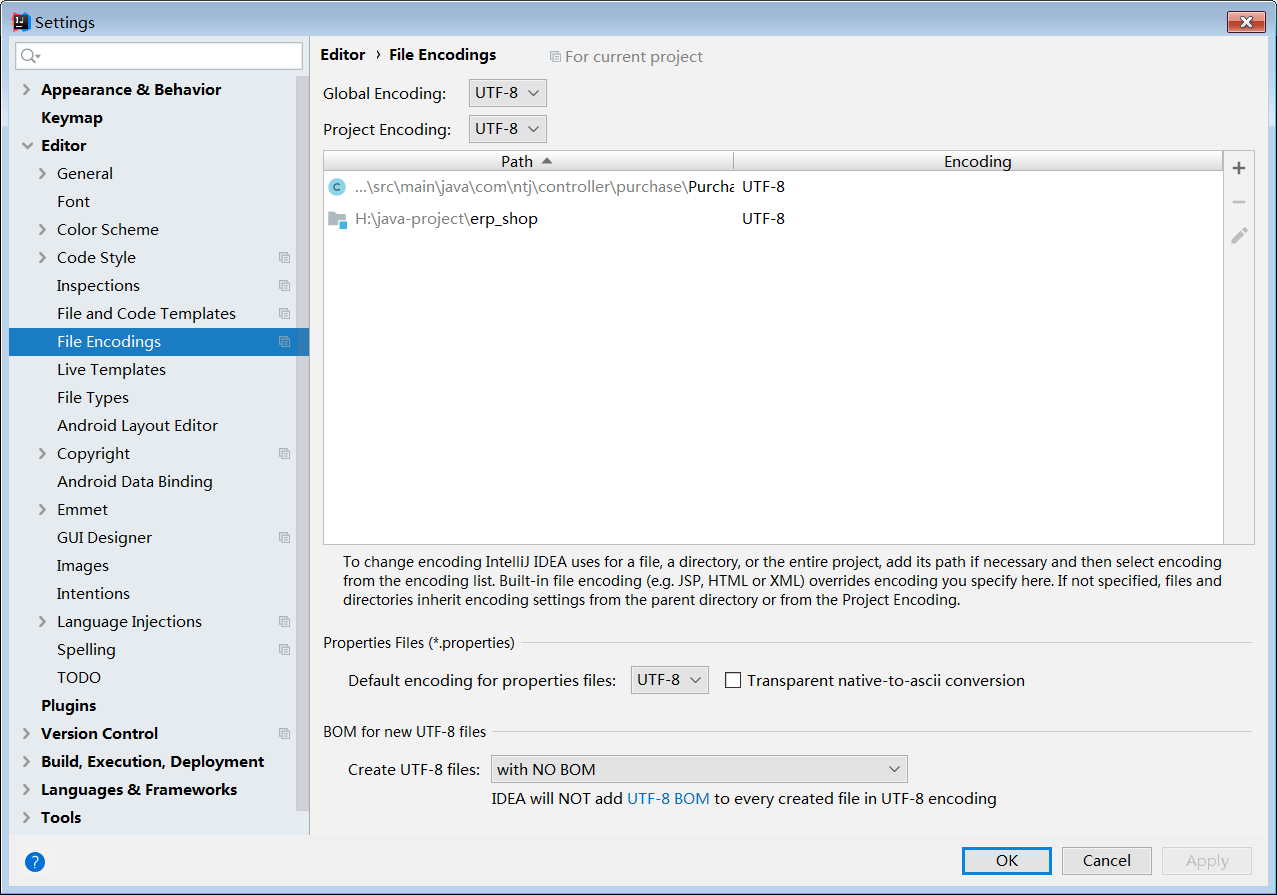The image size is (1277, 895).
Task: Open Keymap settings
Action: [72, 118]
